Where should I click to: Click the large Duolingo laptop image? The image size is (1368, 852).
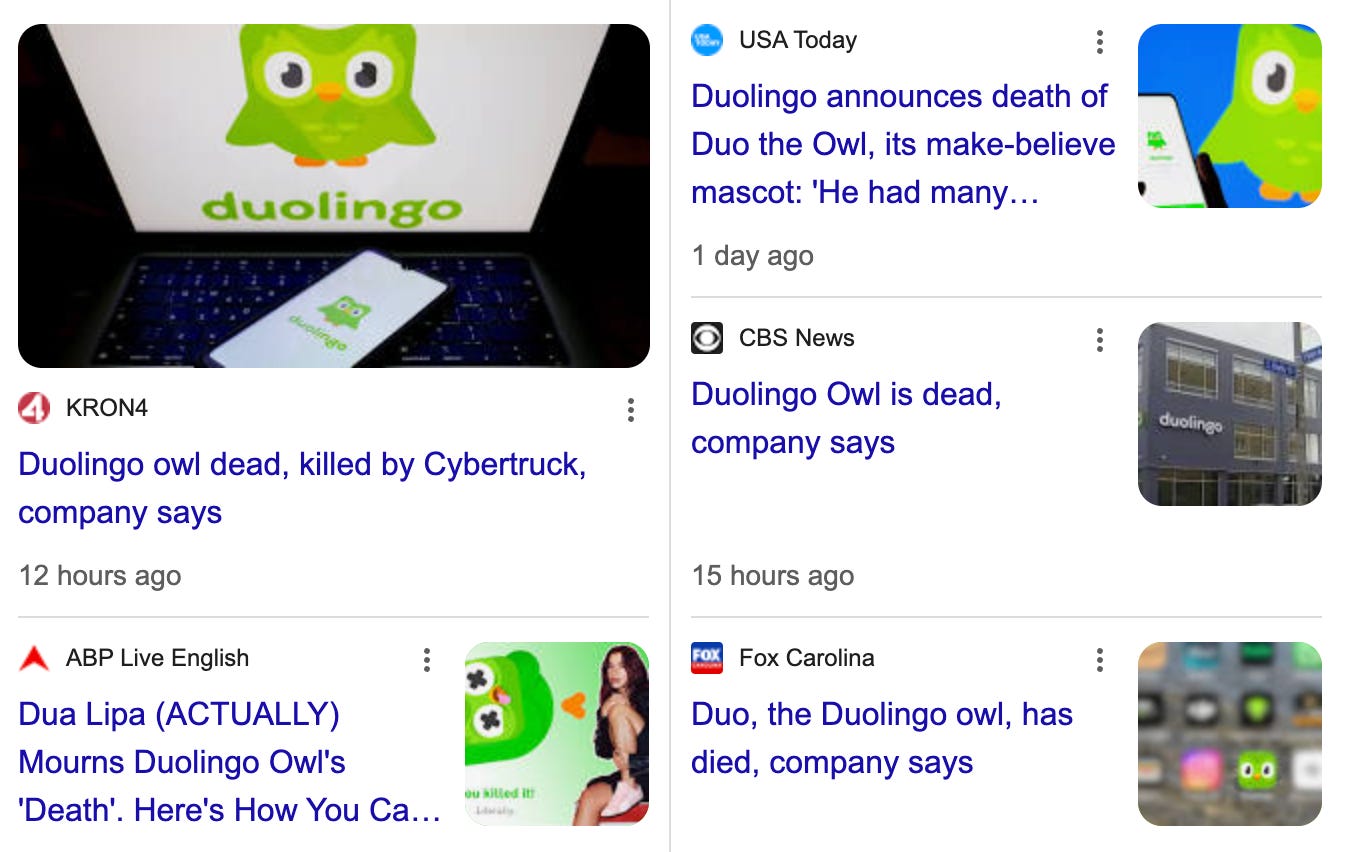tap(334, 196)
